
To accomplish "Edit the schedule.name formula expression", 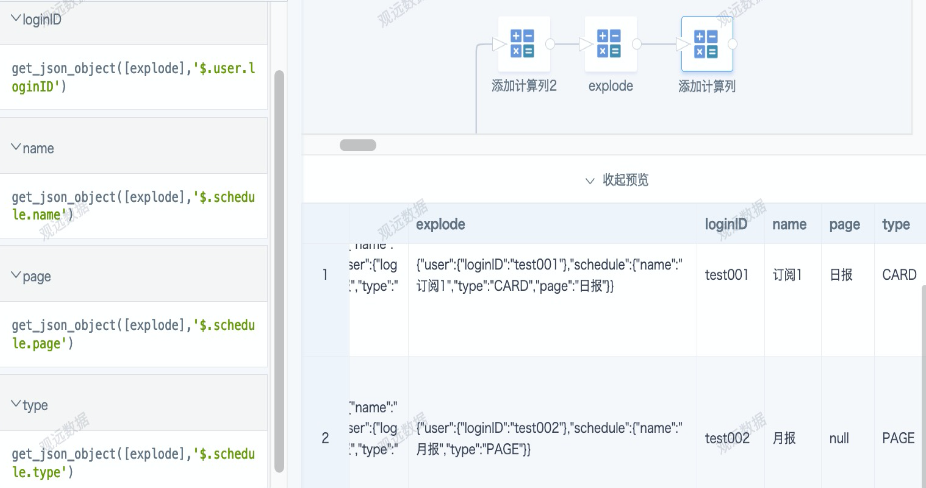I will click(x=133, y=206).
